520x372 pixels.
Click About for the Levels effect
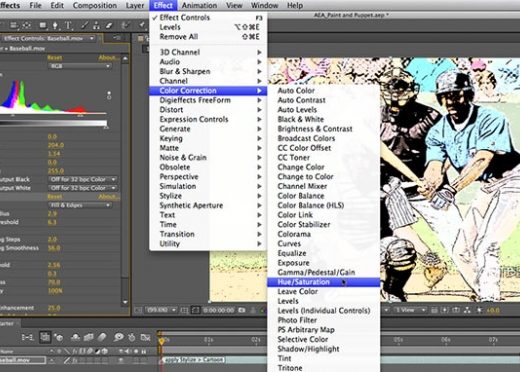[109, 58]
